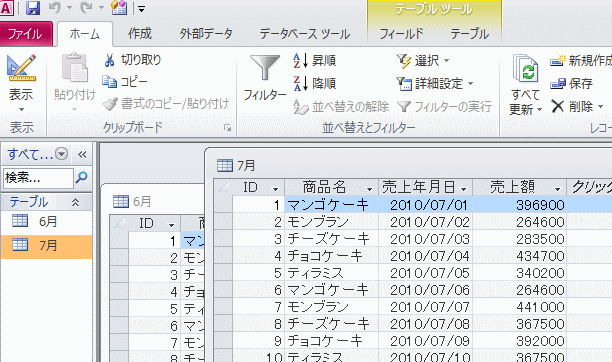Click sales cell 392000

pyautogui.click(x=519, y=341)
